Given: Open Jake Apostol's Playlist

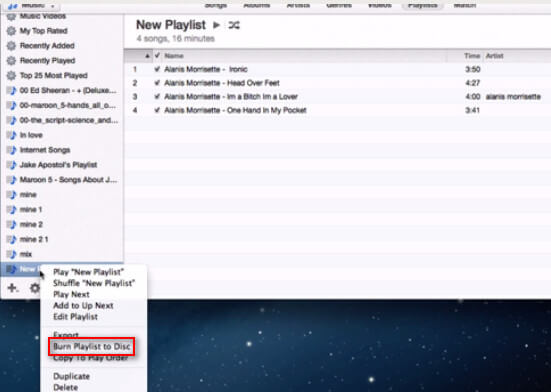Looking at the screenshot, I should click(58, 165).
